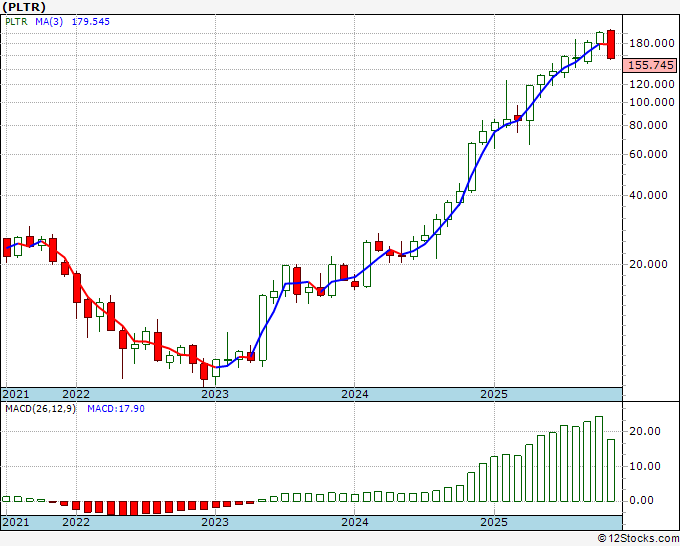Click the rightmost MACD histogram bar
This screenshot has height=546, width=680.
tap(611, 471)
